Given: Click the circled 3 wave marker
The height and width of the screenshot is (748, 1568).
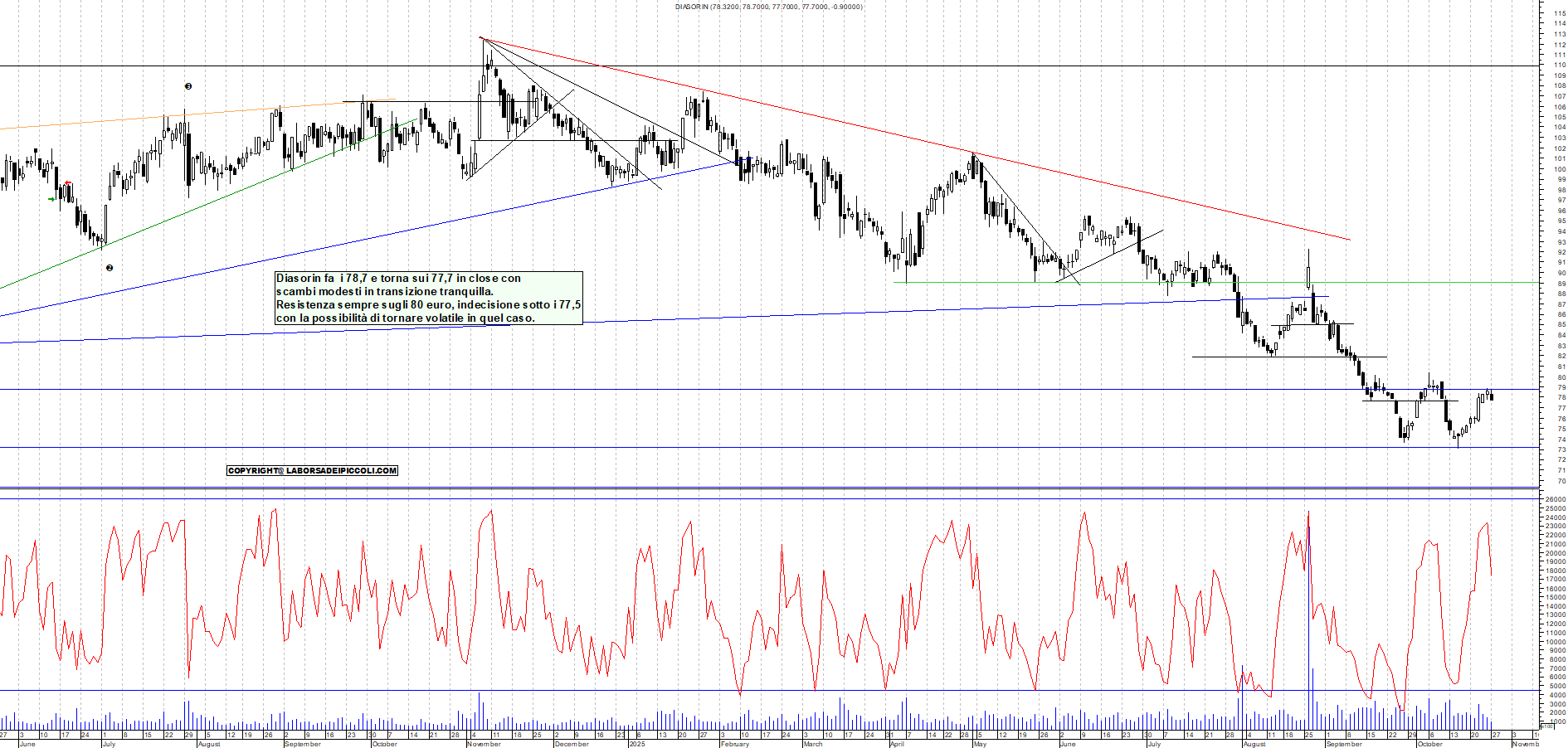Looking at the screenshot, I should (x=188, y=86).
